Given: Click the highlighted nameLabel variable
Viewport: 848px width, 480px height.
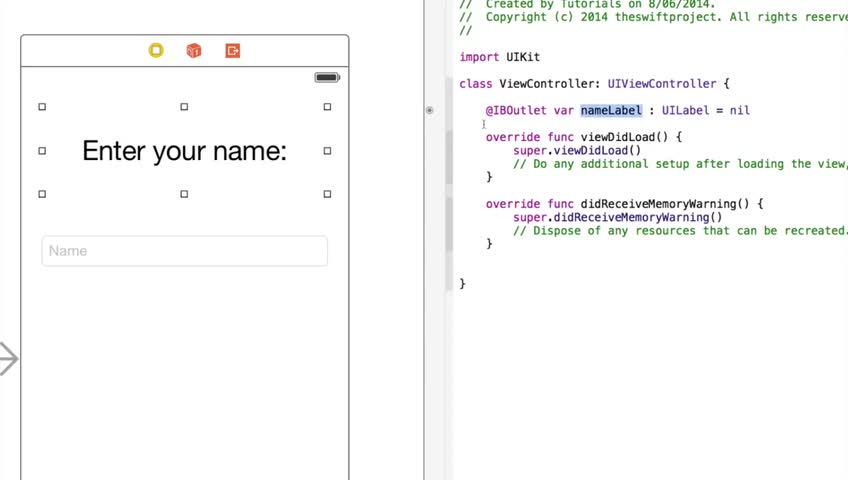Looking at the screenshot, I should pyautogui.click(x=611, y=110).
